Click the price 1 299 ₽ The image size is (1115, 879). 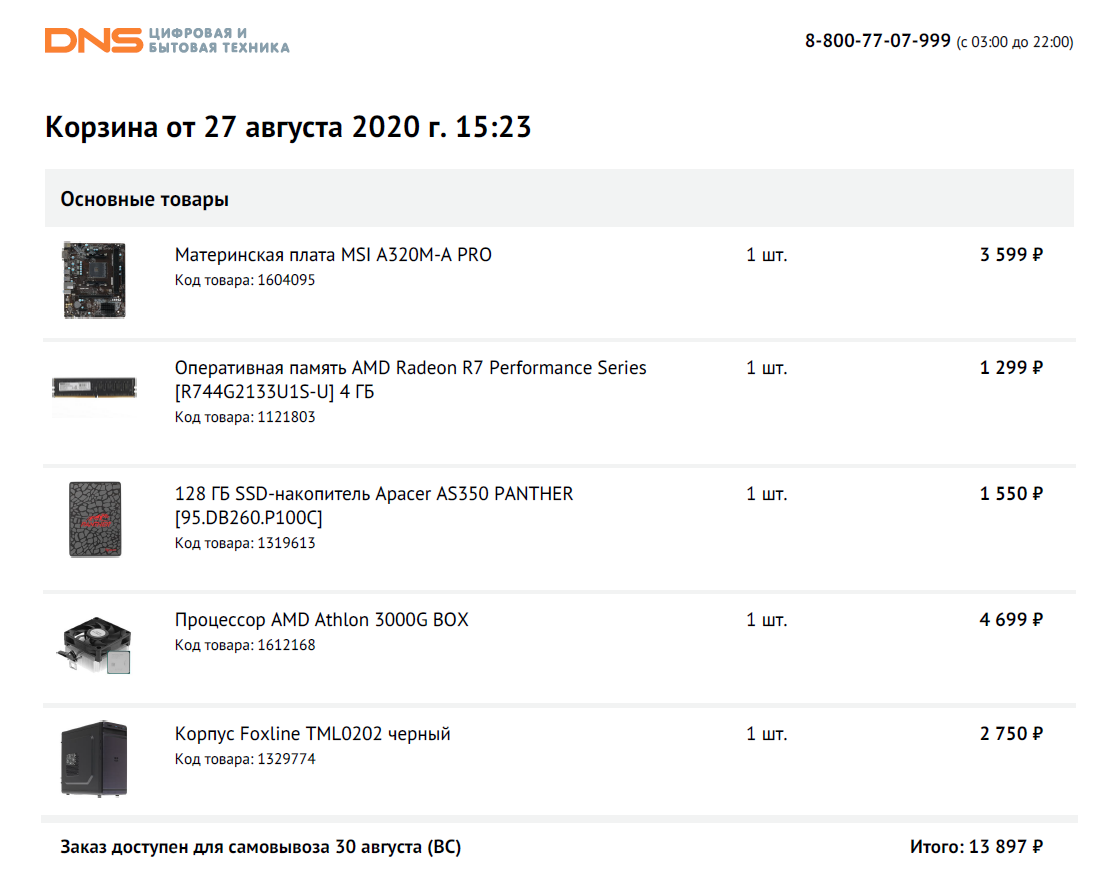1010,368
